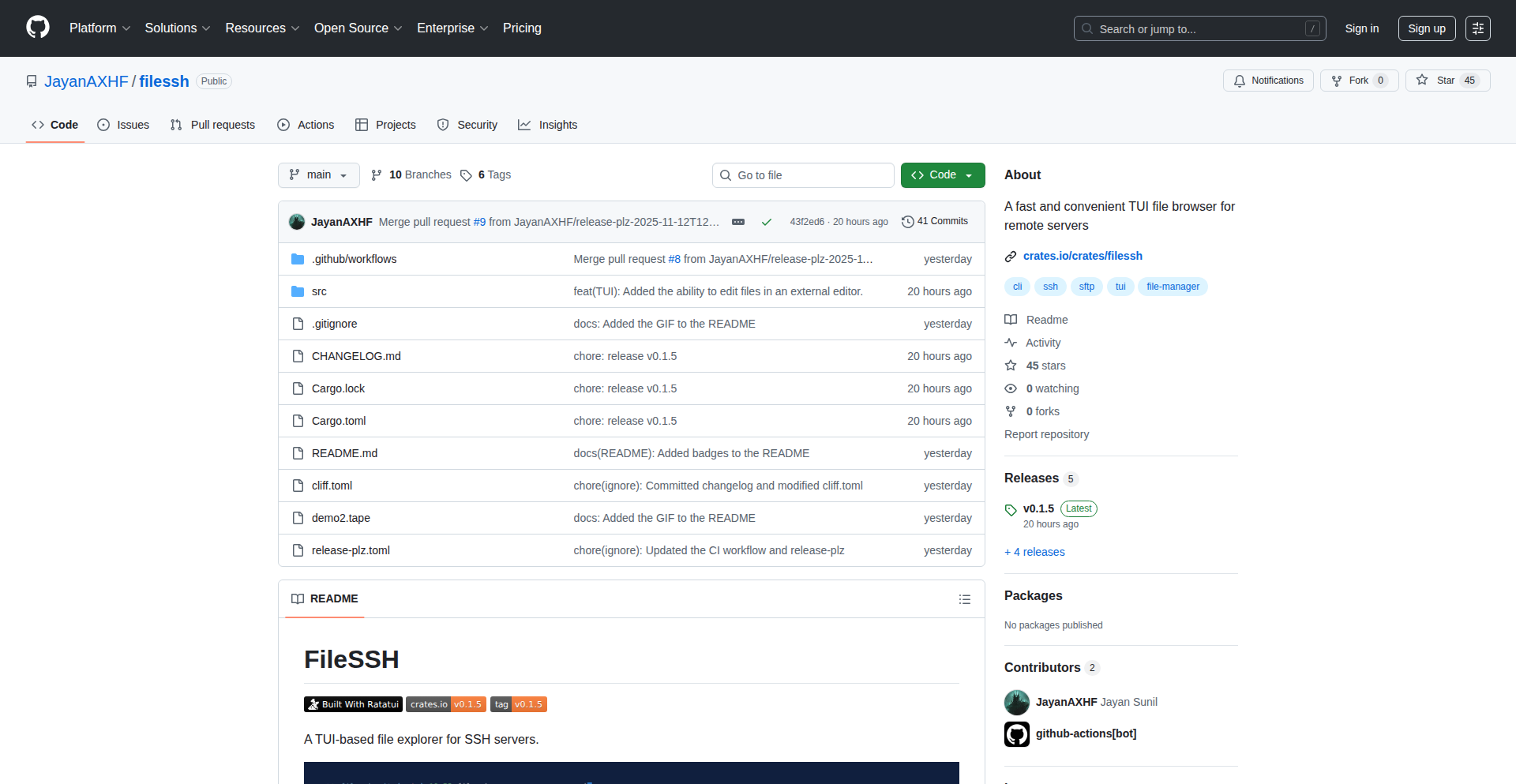Open Notifications bell button
Viewport: 1516px width, 784px height.
point(1268,81)
